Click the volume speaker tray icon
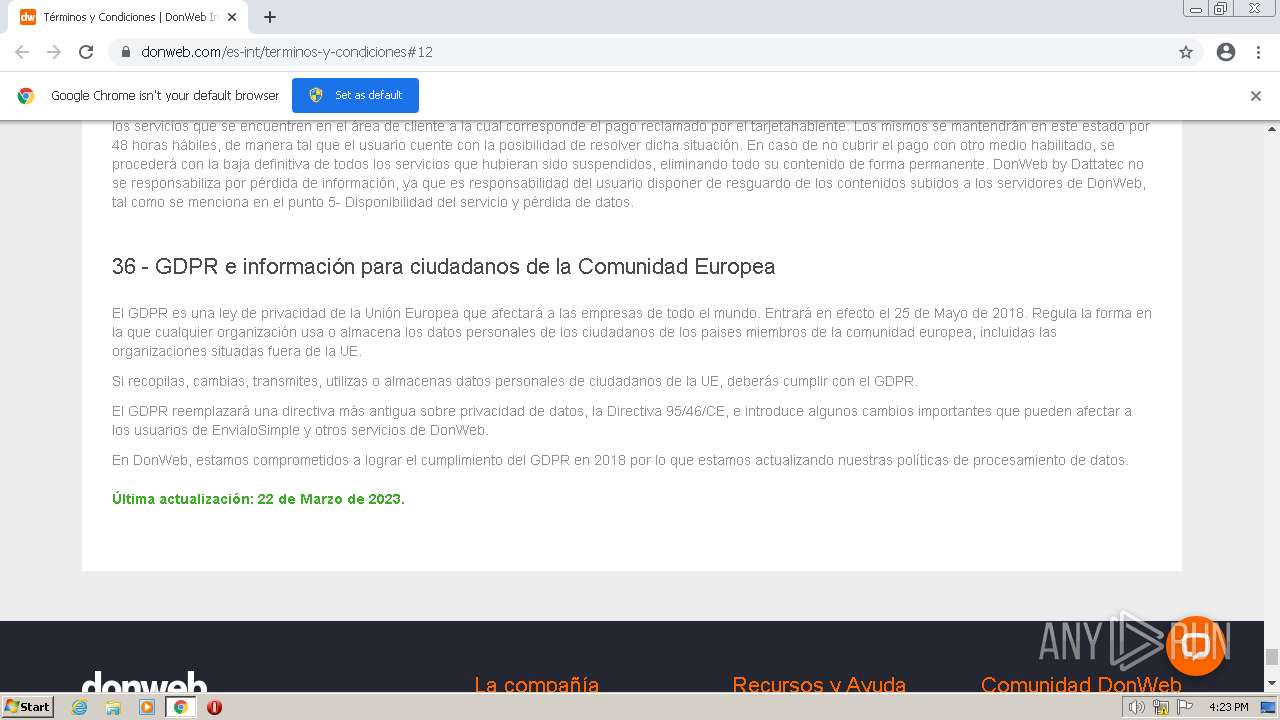1280x720 pixels. [1137, 707]
